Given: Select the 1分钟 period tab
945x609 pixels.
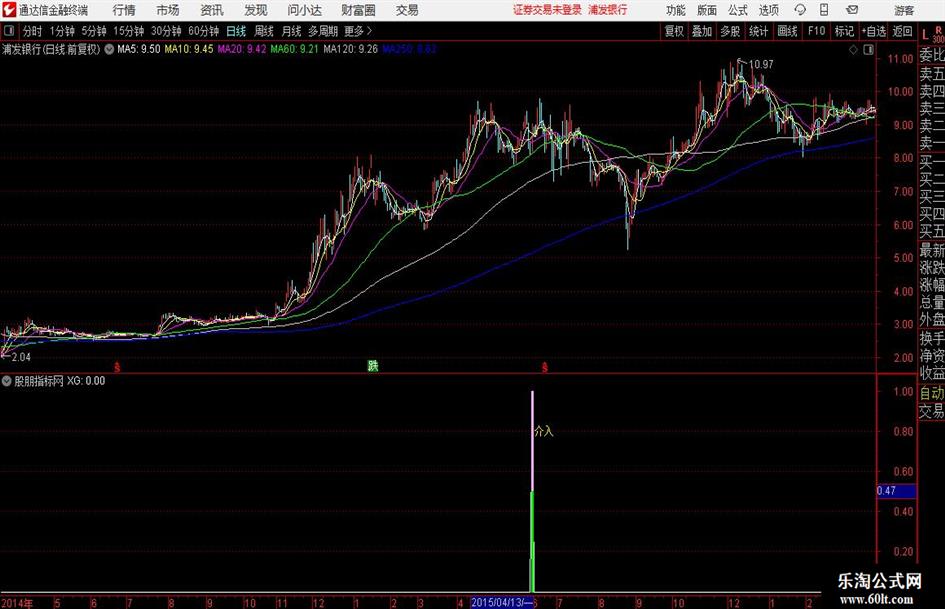Looking at the screenshot, I should point(62,31).
